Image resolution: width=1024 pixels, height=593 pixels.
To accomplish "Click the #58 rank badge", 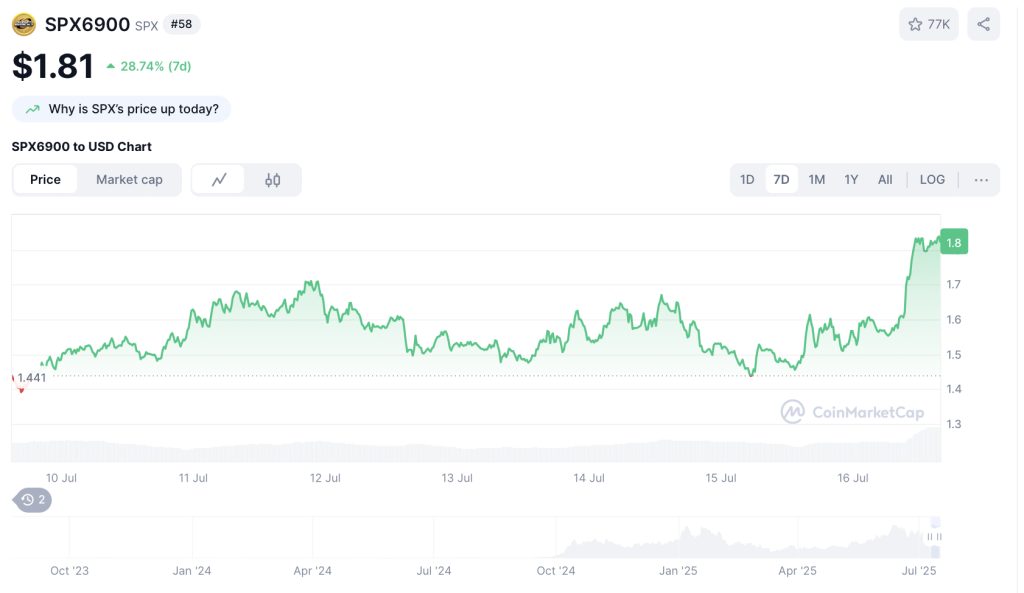I will click(182, 25).
